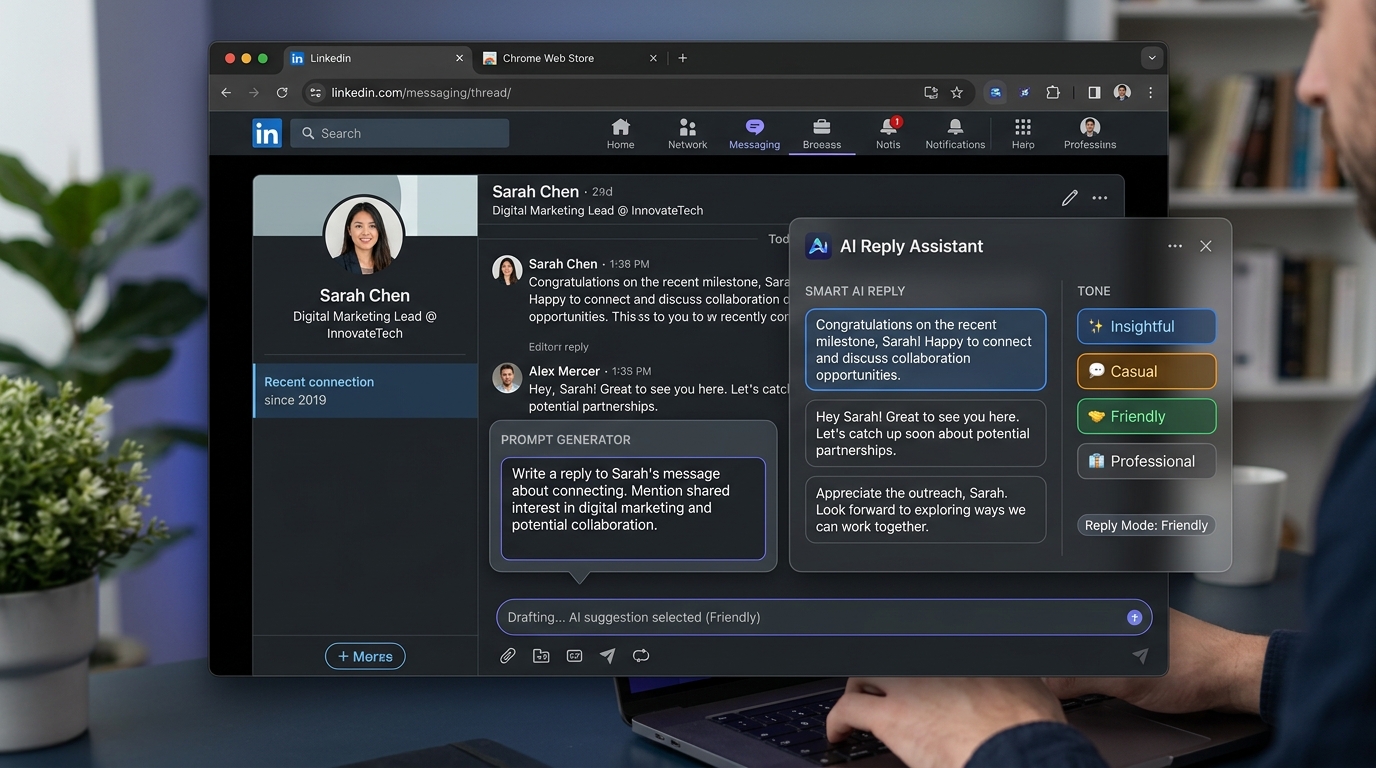Select the Friendly tone
The image size is (1376, 768).
tap(1146, 416)
